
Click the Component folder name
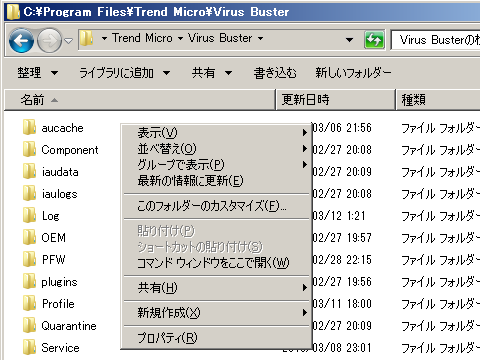pyautogui.click(x=70, y=150)
